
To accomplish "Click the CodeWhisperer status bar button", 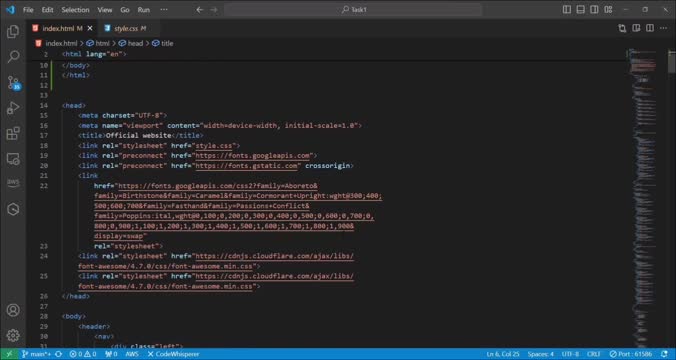I will tap(173, 354).
